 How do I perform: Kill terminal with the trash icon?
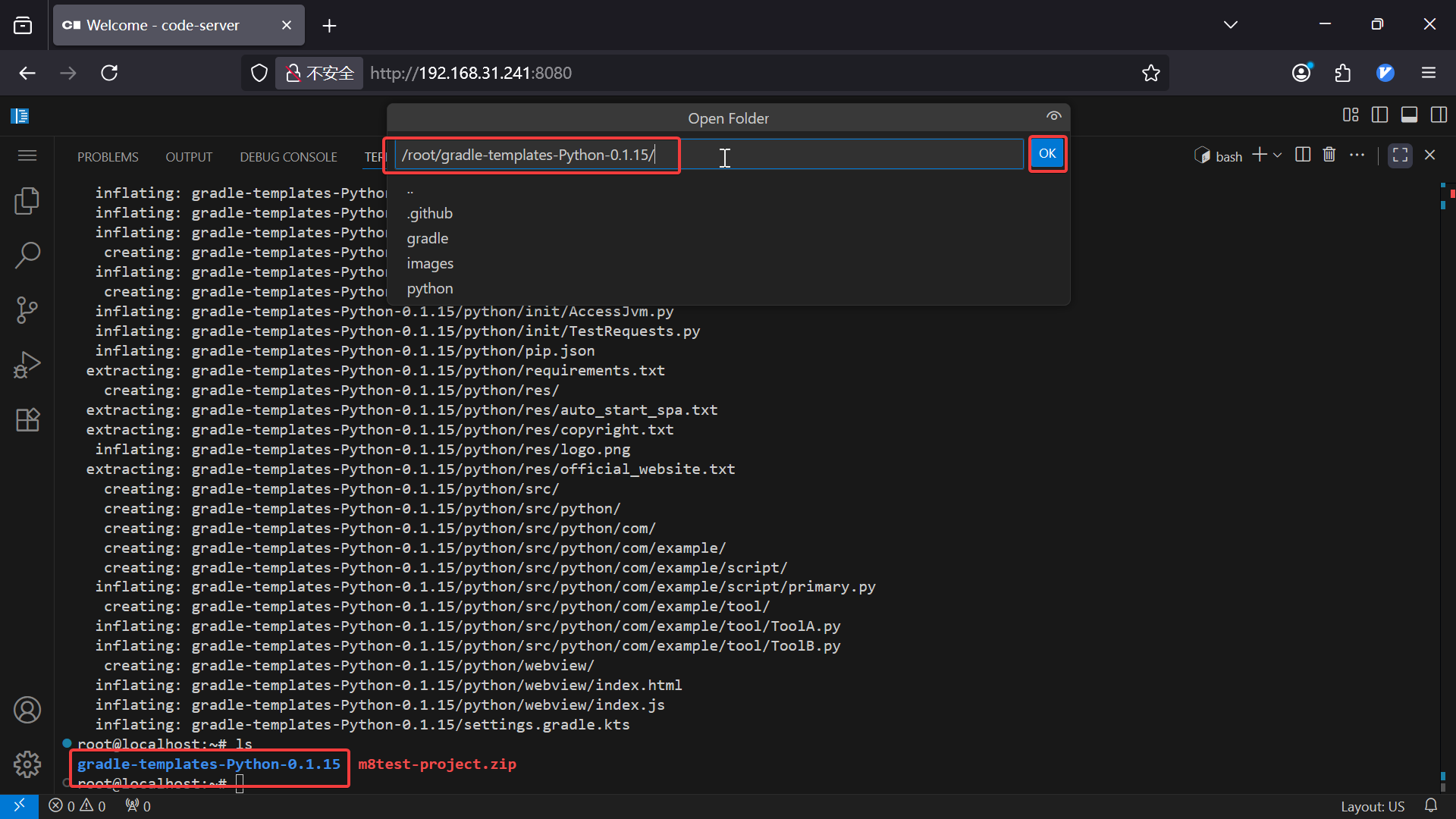coord(1329,155)
